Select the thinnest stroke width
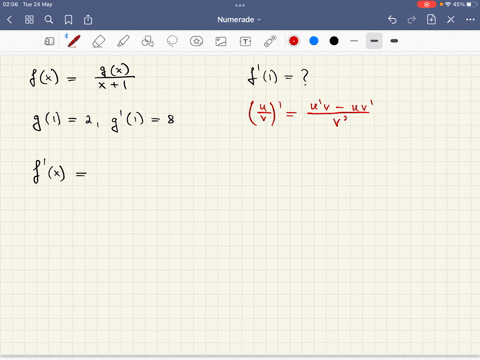Screen dimensions: 480x360 [354, 41]
